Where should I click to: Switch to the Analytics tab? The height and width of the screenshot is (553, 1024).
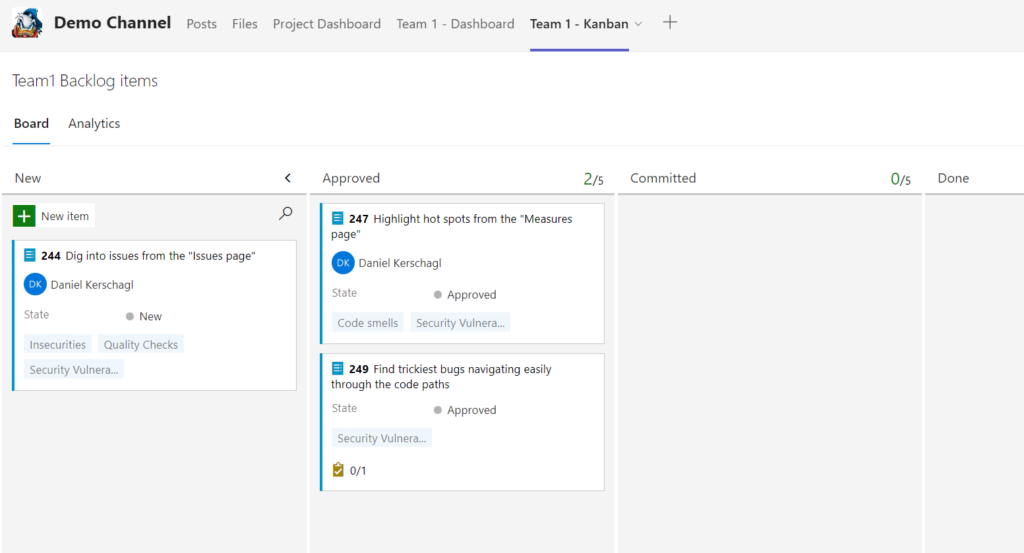[94, 123]
